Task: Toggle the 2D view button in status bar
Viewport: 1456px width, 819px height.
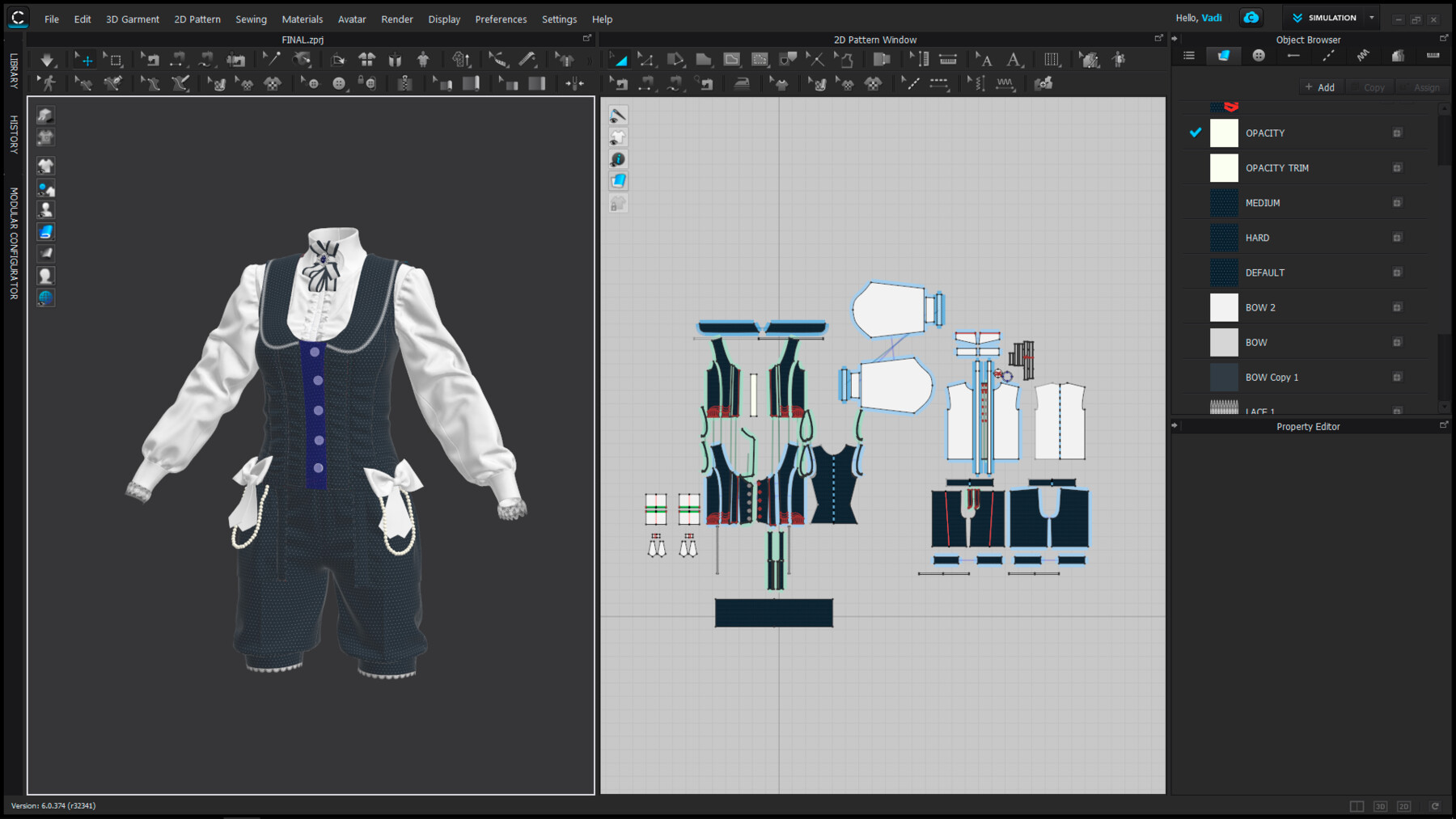Action: 1403,806
